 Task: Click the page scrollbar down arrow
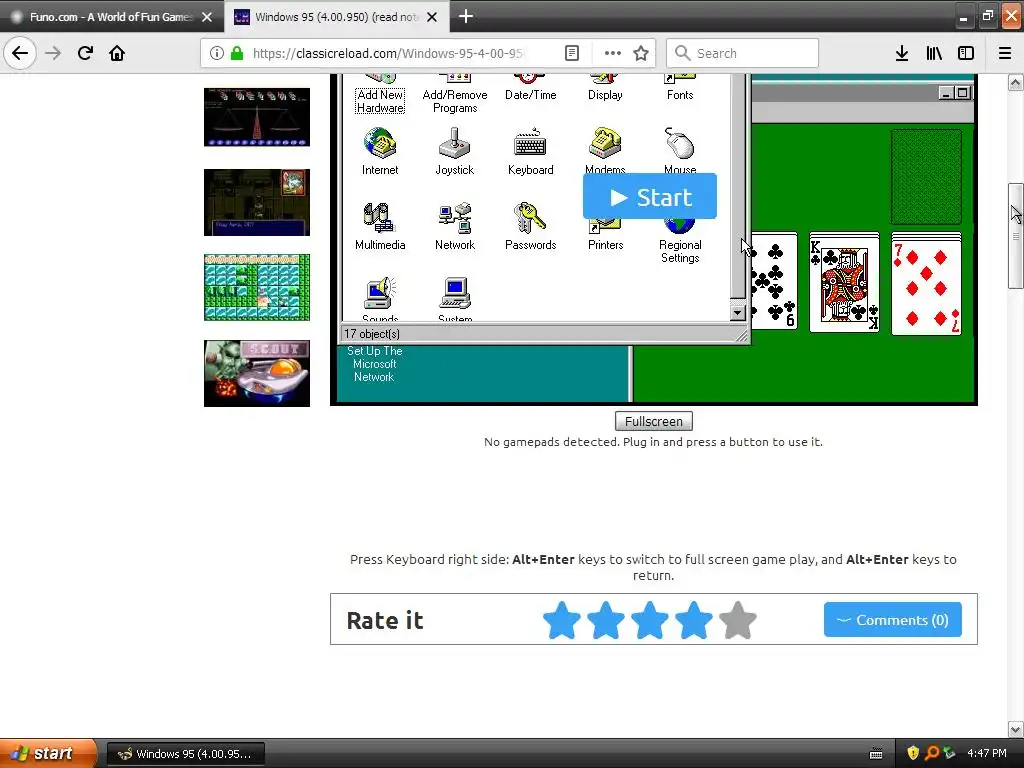(x=1016, y=729)
